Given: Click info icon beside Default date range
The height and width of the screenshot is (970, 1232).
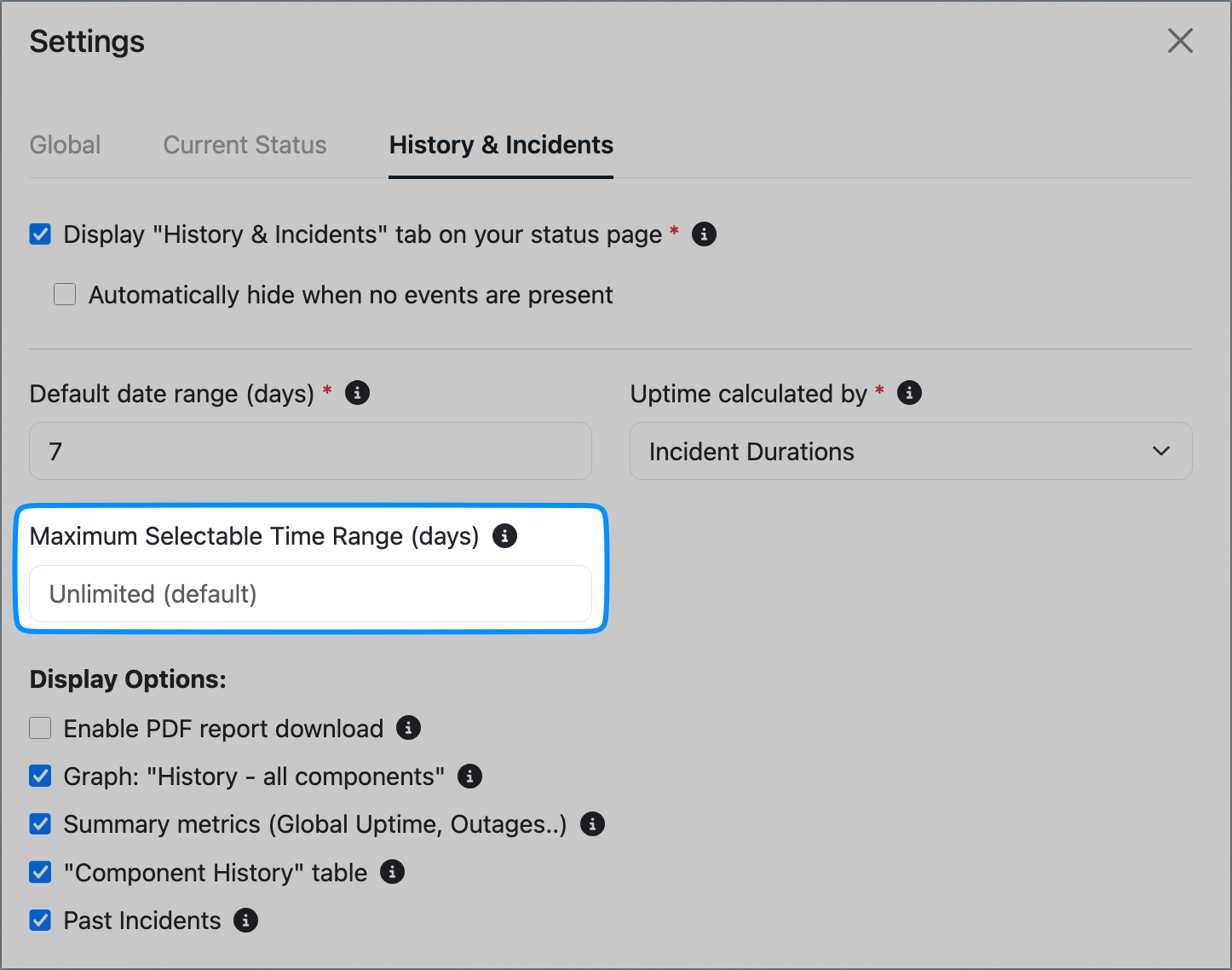Looking at the screenshot, I should click(x=357, y=393).
